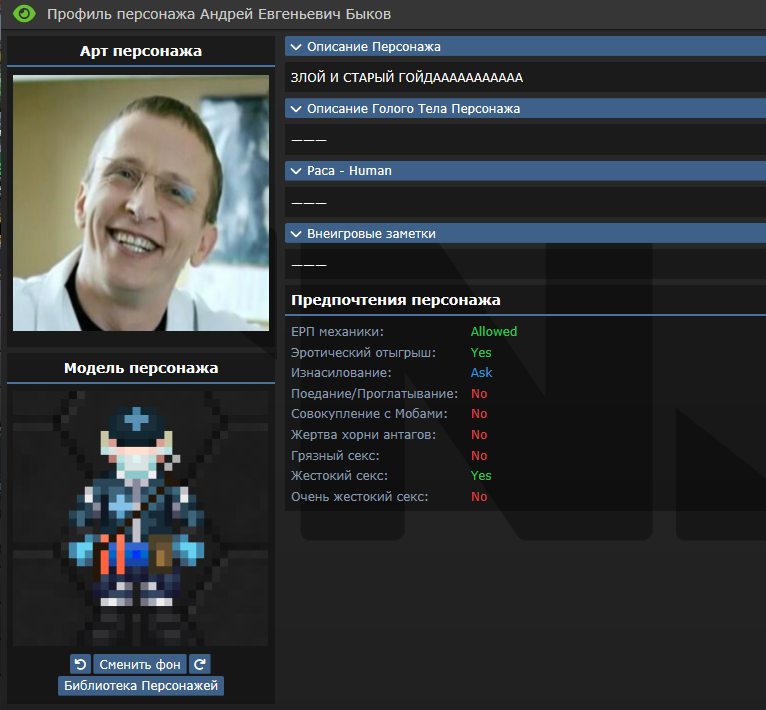Toggle Поедание/Проглатывание No value
Image resolution: width=766 pixels, height=710 pixels.
479,394
